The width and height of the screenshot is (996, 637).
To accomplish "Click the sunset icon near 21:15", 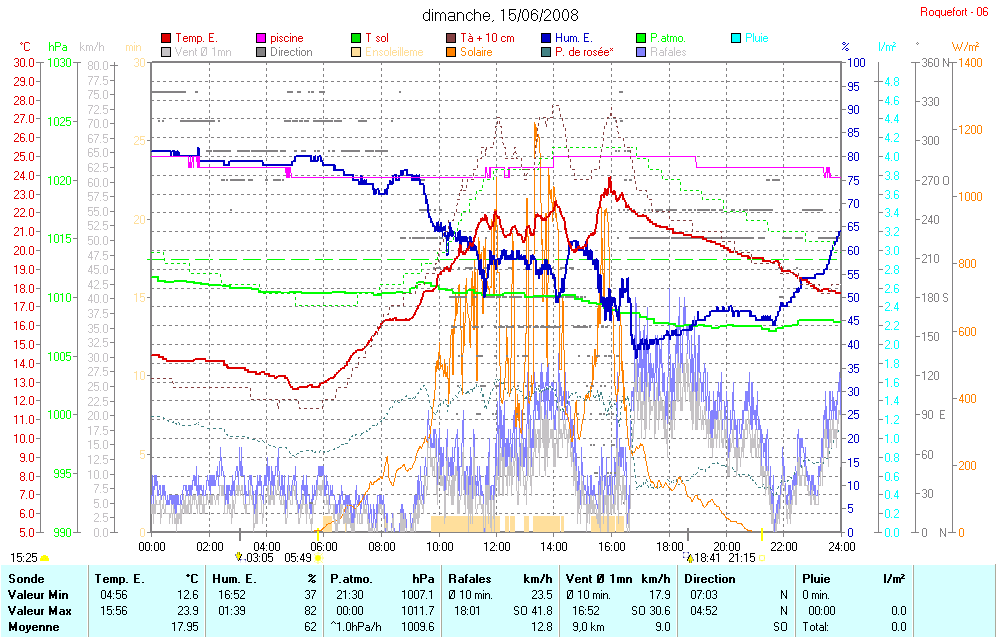I will tap(762, 558).
